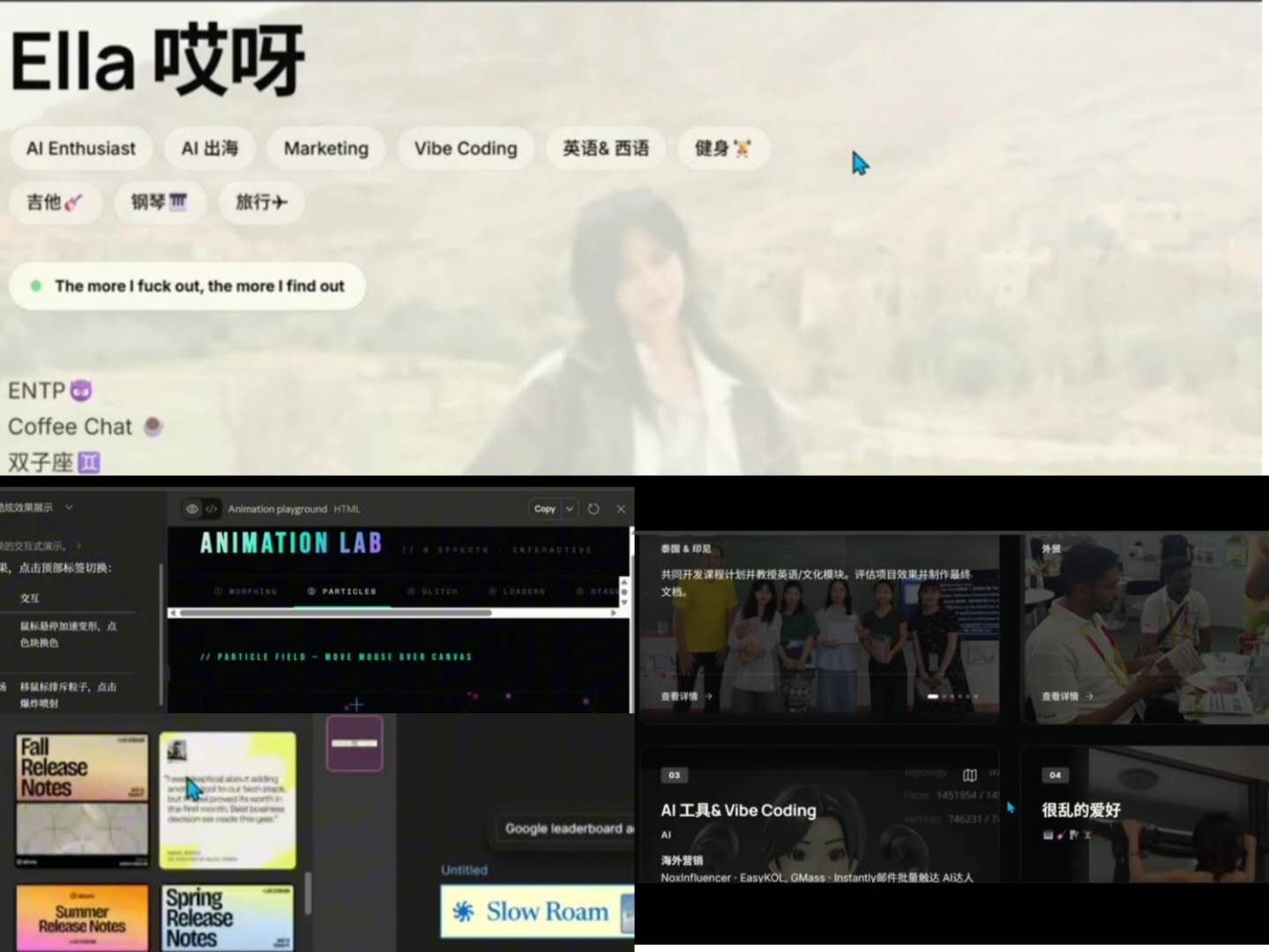Select the Marketing tag
Viewport: 1269px width, 952px height.
click(326, 148)
